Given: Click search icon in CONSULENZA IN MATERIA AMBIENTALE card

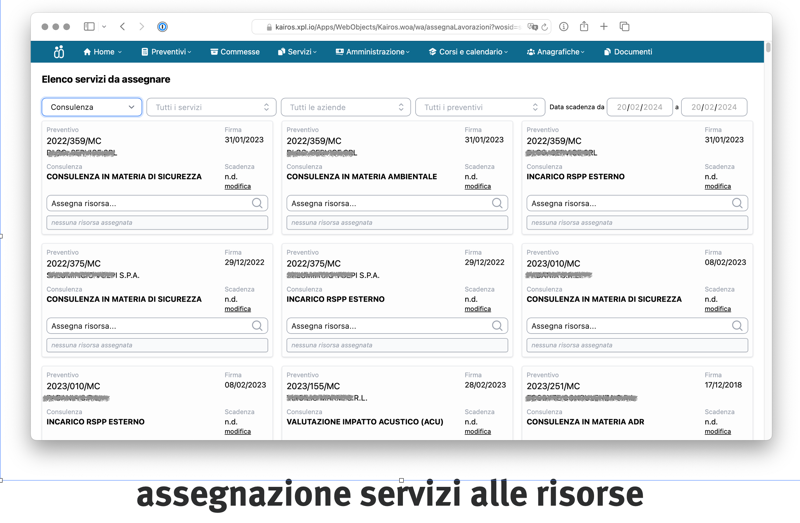Looking at the screenshot, I should (x=497, y=203).
